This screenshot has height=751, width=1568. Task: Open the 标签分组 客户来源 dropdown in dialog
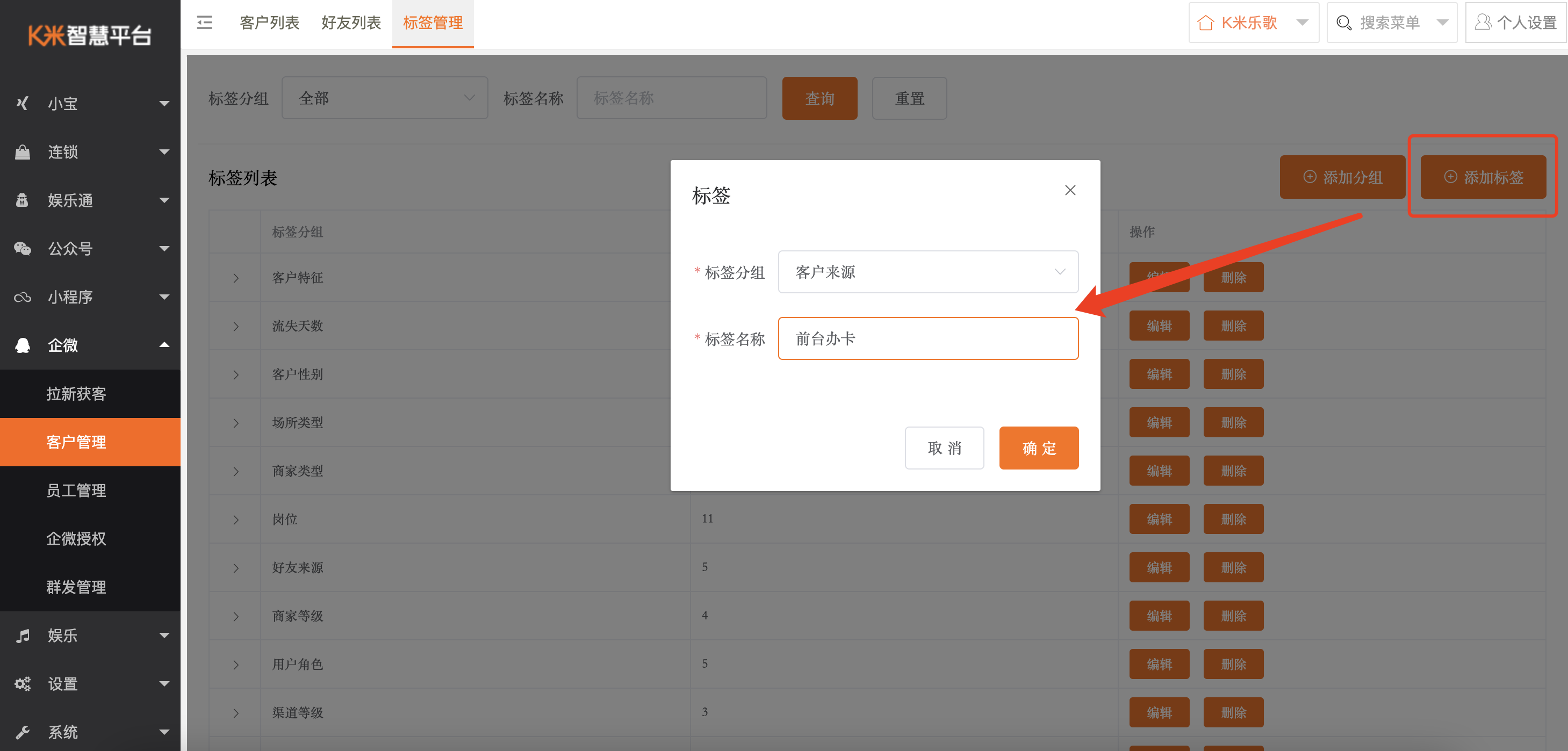coord(927,271)
